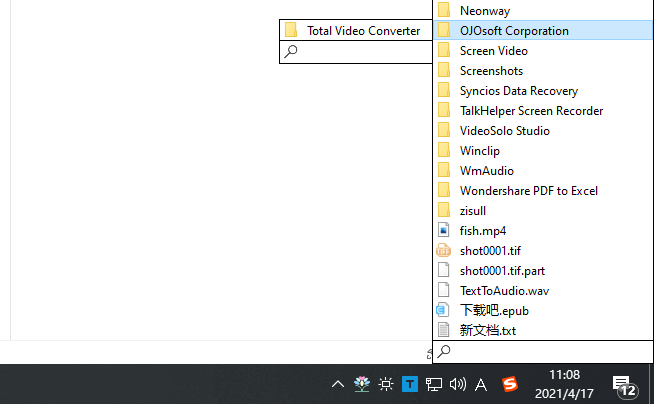Select the 新文档.txt file
Image resolution: width=654 pixels, height=404 pixels.
[x=543, y=331]
